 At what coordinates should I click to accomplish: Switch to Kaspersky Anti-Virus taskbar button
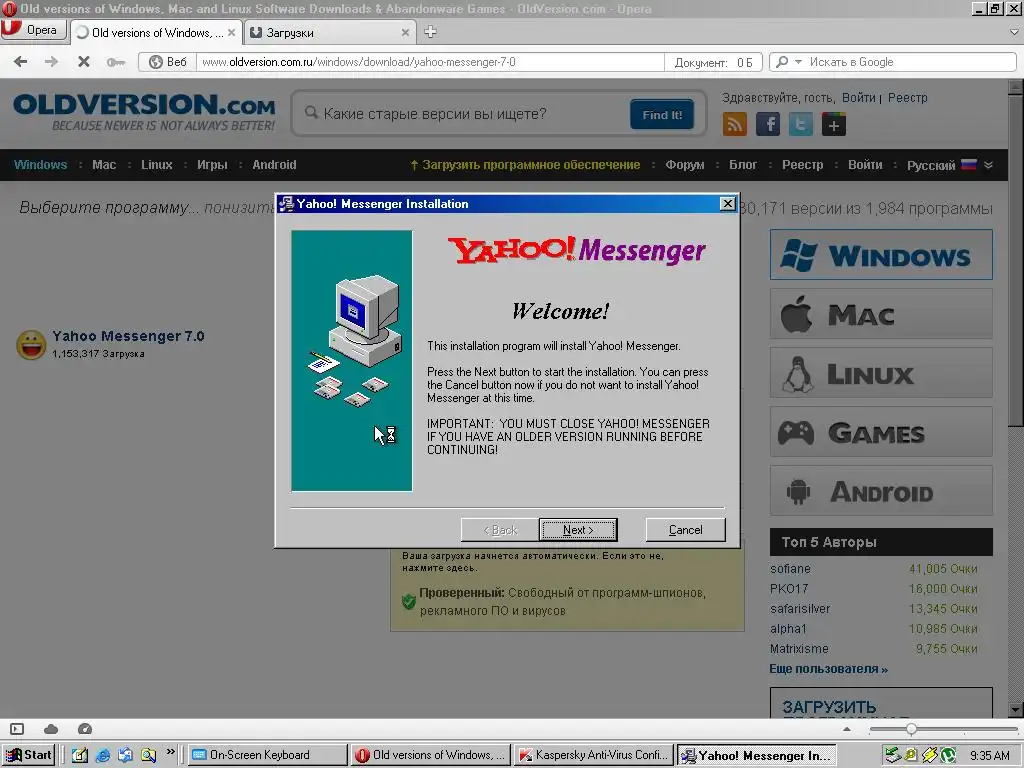[594, 755]
